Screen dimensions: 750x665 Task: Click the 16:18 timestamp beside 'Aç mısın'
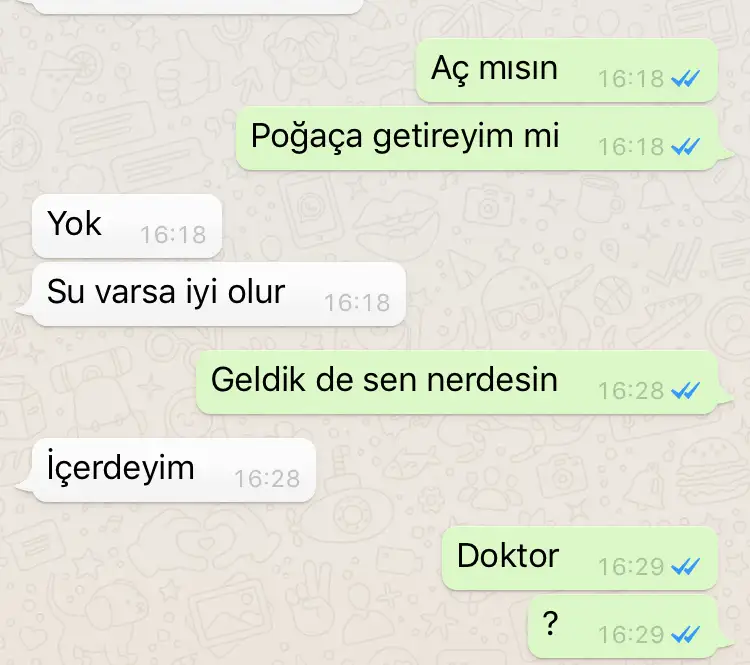click(x=631, y=79)
